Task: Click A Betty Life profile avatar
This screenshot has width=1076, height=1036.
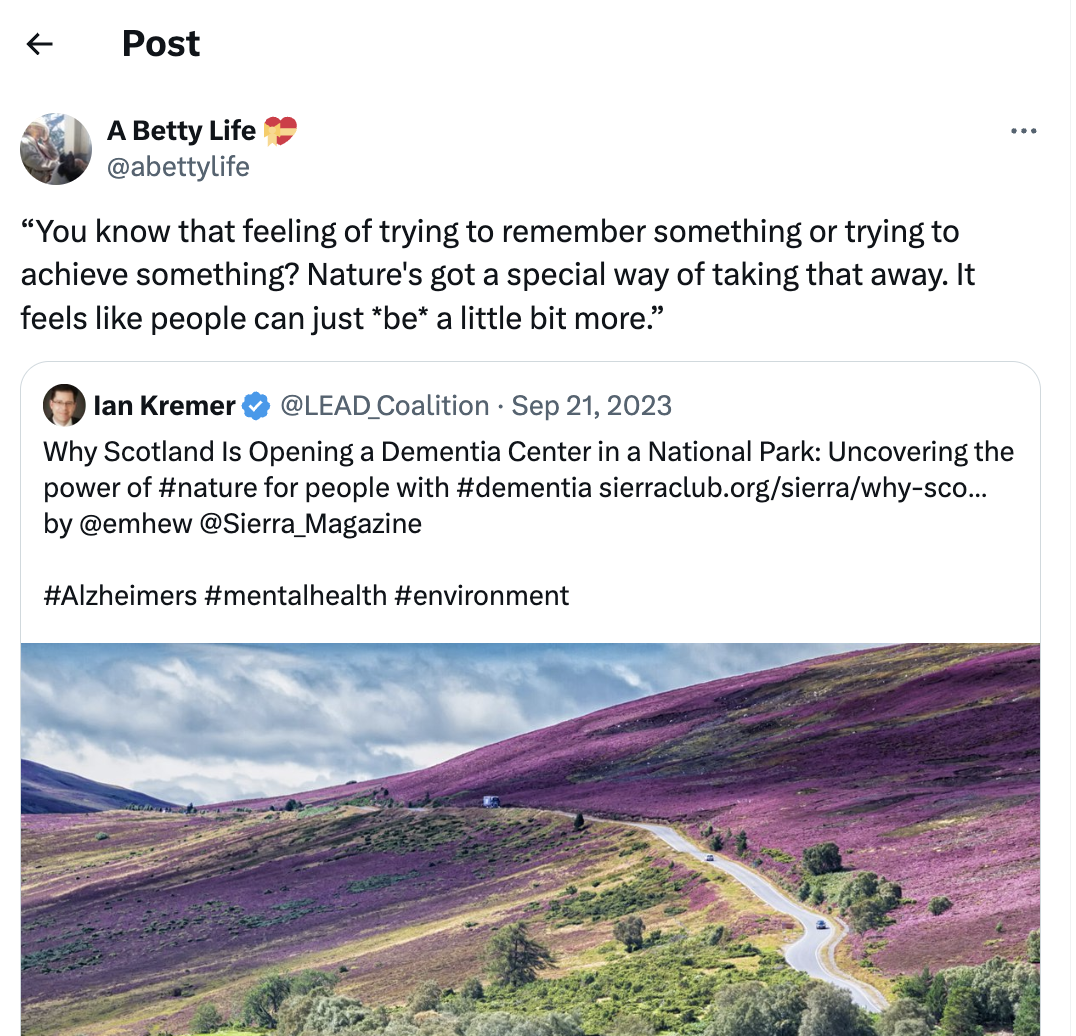Action: pos(56,149)
